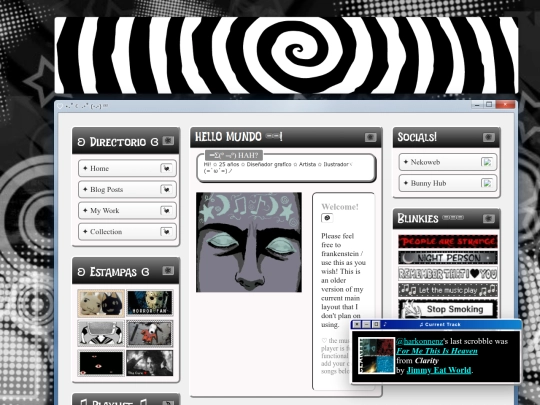Click the heart icon beside Collection
This screenshot has height=405, width=540.
(166, 231)
